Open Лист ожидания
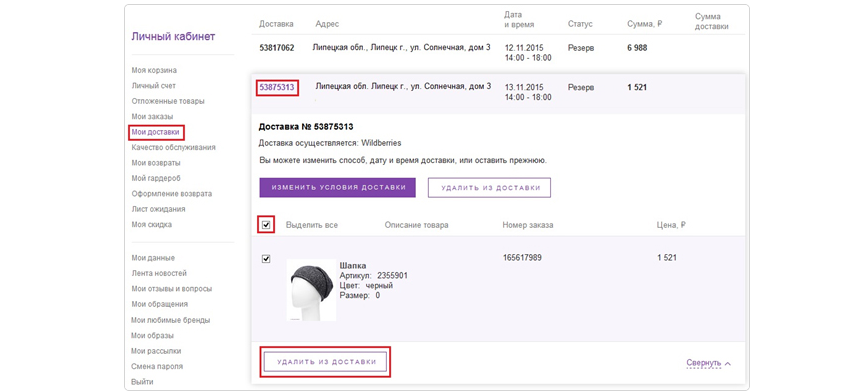This screenshot has height=392, width=847. pos(158,208)
